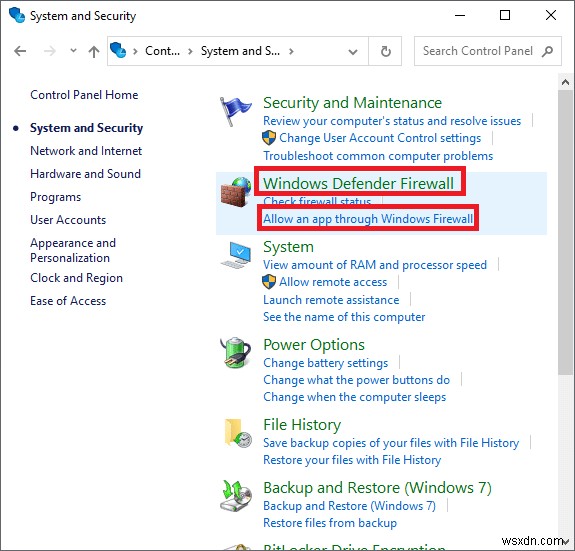Click the Backup and Restore disc icon

pos(236,496)
